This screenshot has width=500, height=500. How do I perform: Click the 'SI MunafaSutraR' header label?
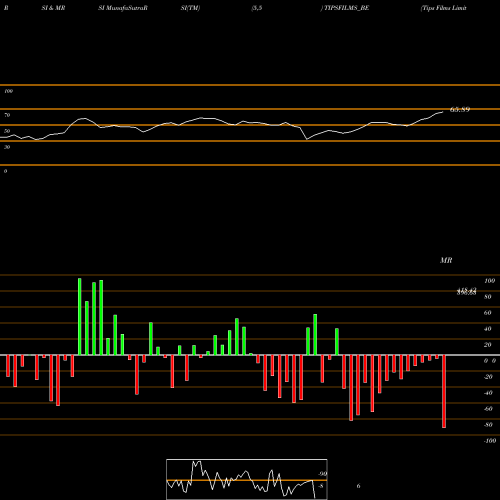123,8
